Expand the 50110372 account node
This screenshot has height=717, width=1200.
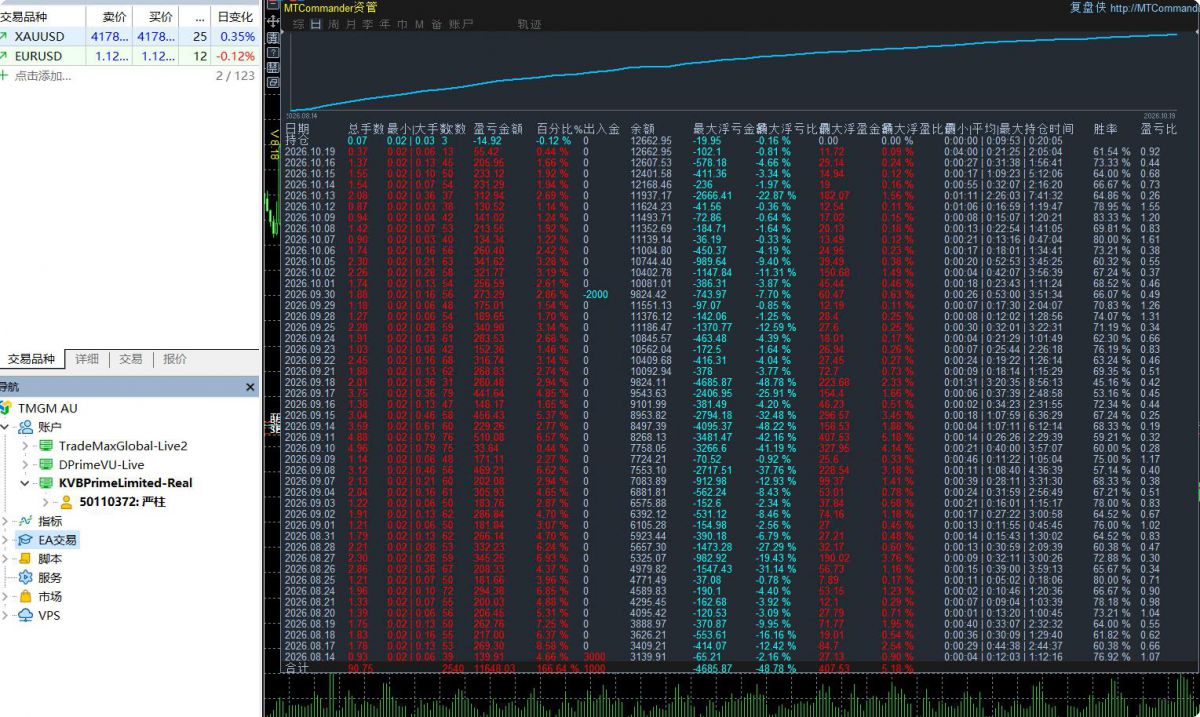coord(46,502)
